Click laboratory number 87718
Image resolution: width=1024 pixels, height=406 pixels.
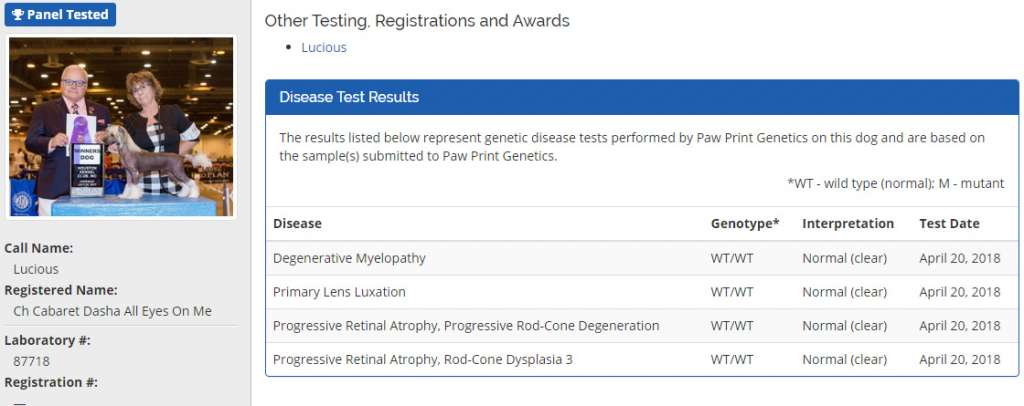coord(31,361)
